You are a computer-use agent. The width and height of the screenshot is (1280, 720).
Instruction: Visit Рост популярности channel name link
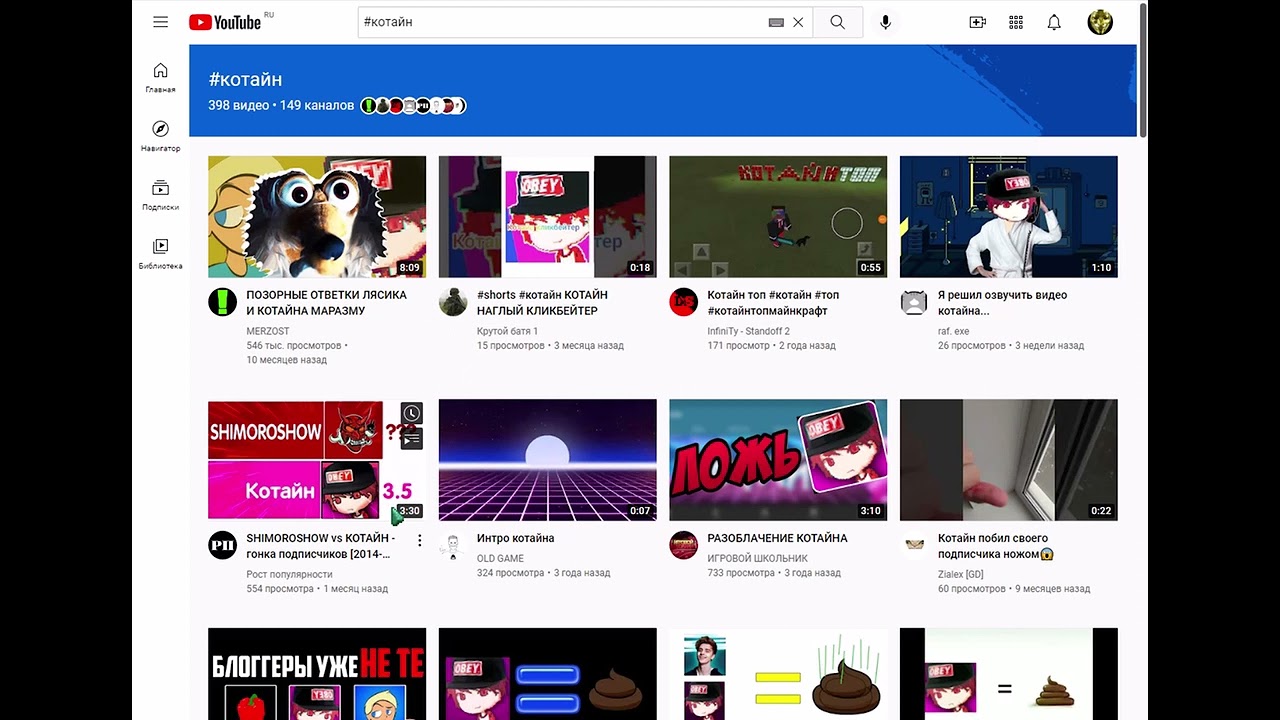click(289, 575)
